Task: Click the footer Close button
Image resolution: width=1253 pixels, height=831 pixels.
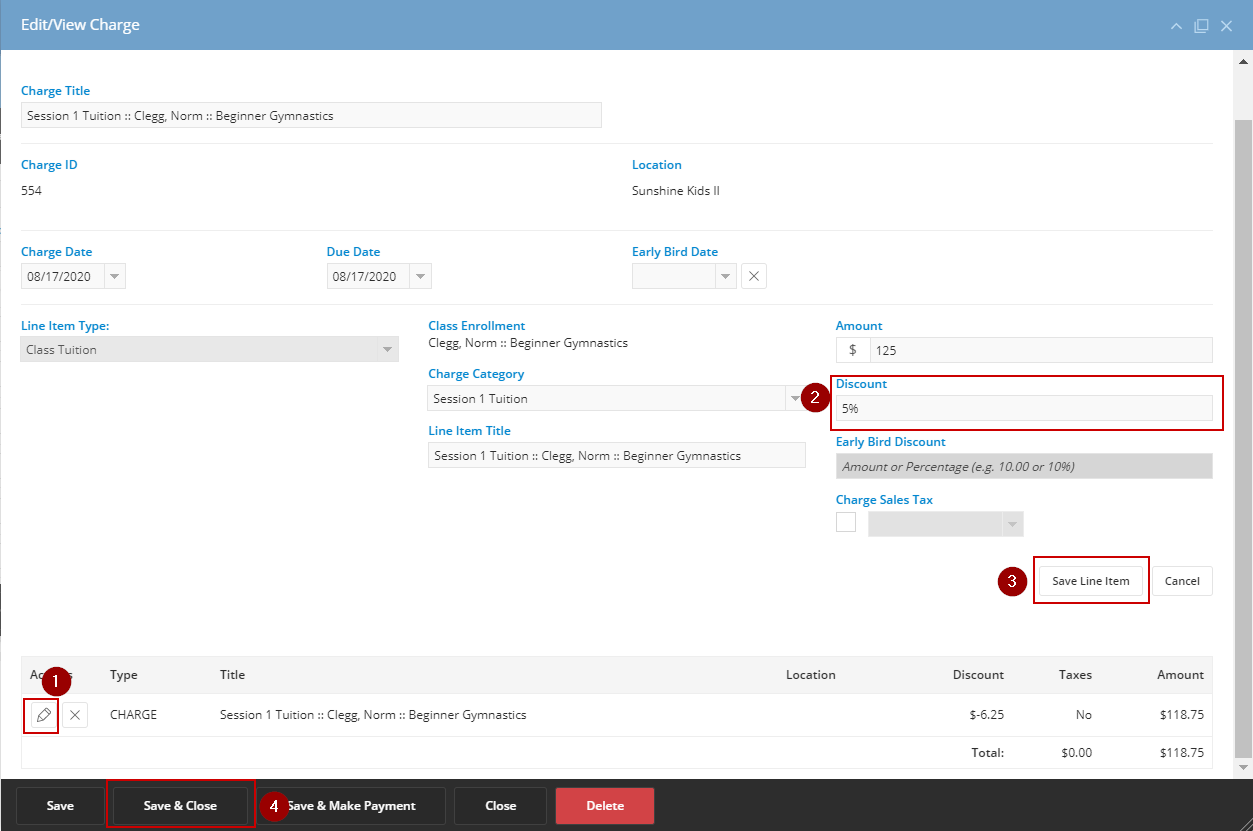Action: [500, 806]
